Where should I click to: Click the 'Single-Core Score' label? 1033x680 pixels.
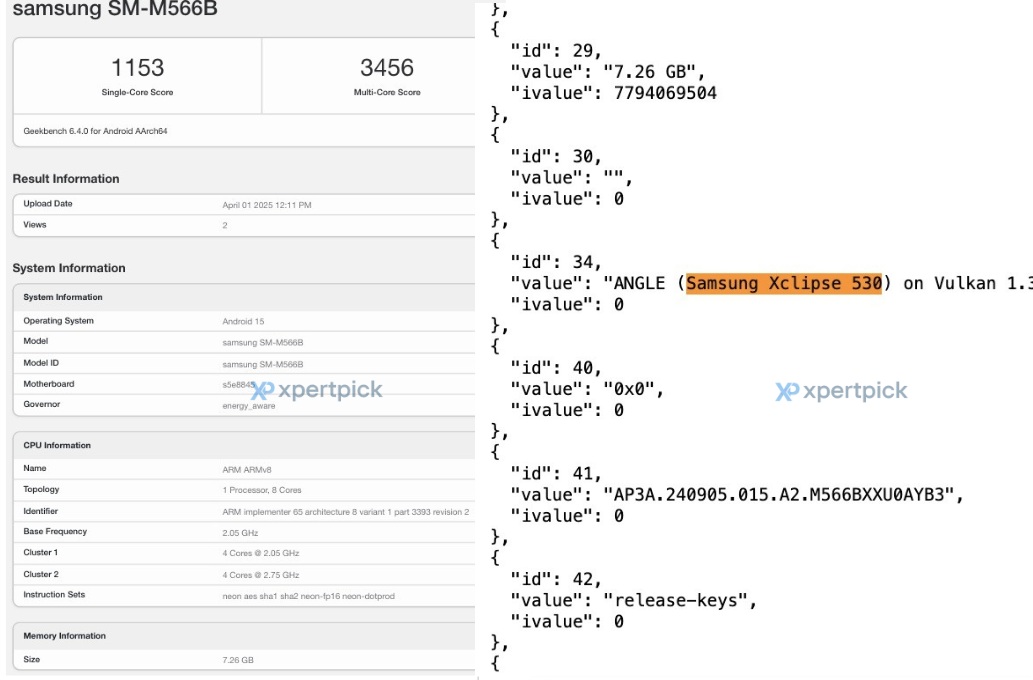click(x=137, y=92)
